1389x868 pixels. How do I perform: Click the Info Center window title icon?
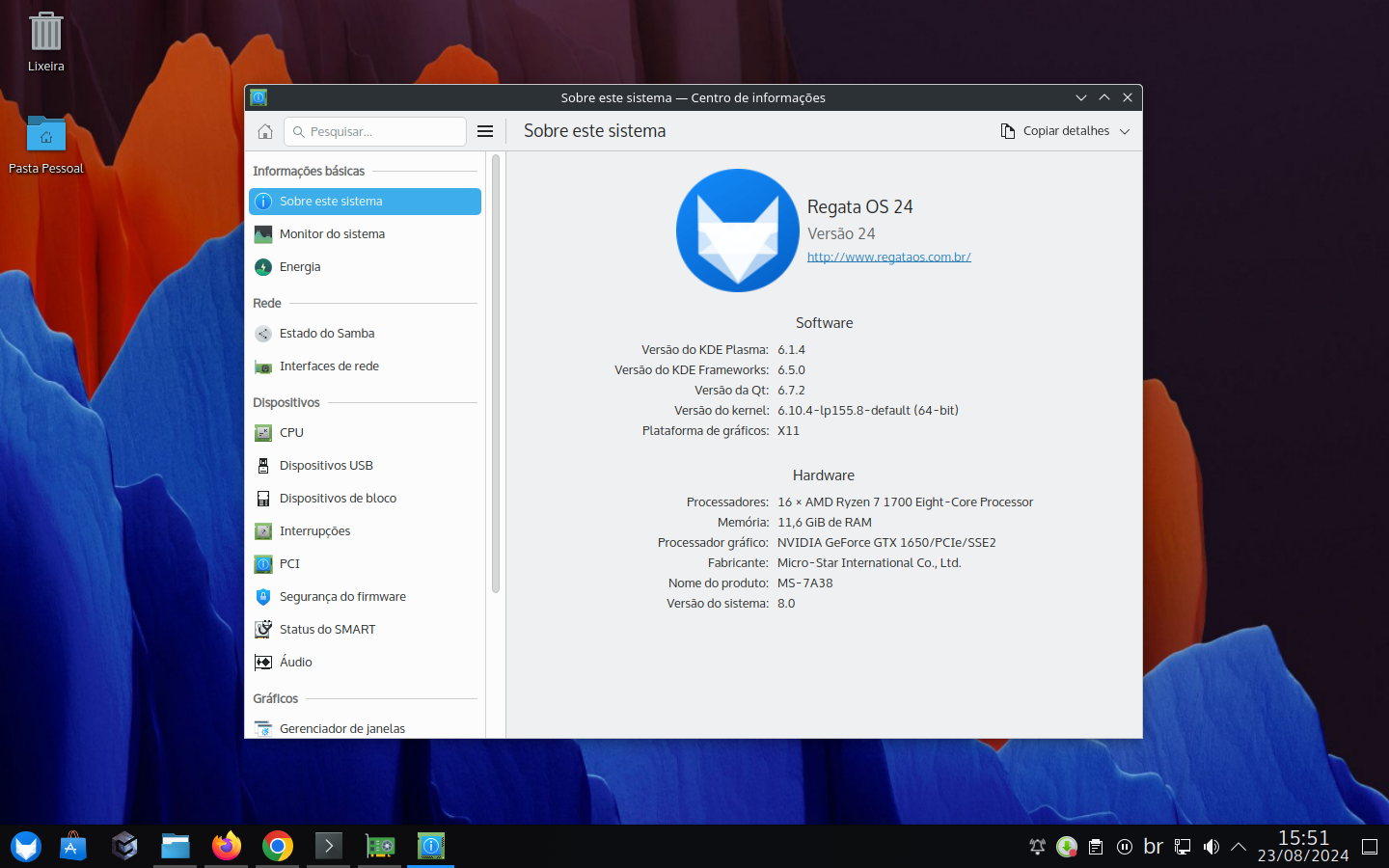[259, 97]
